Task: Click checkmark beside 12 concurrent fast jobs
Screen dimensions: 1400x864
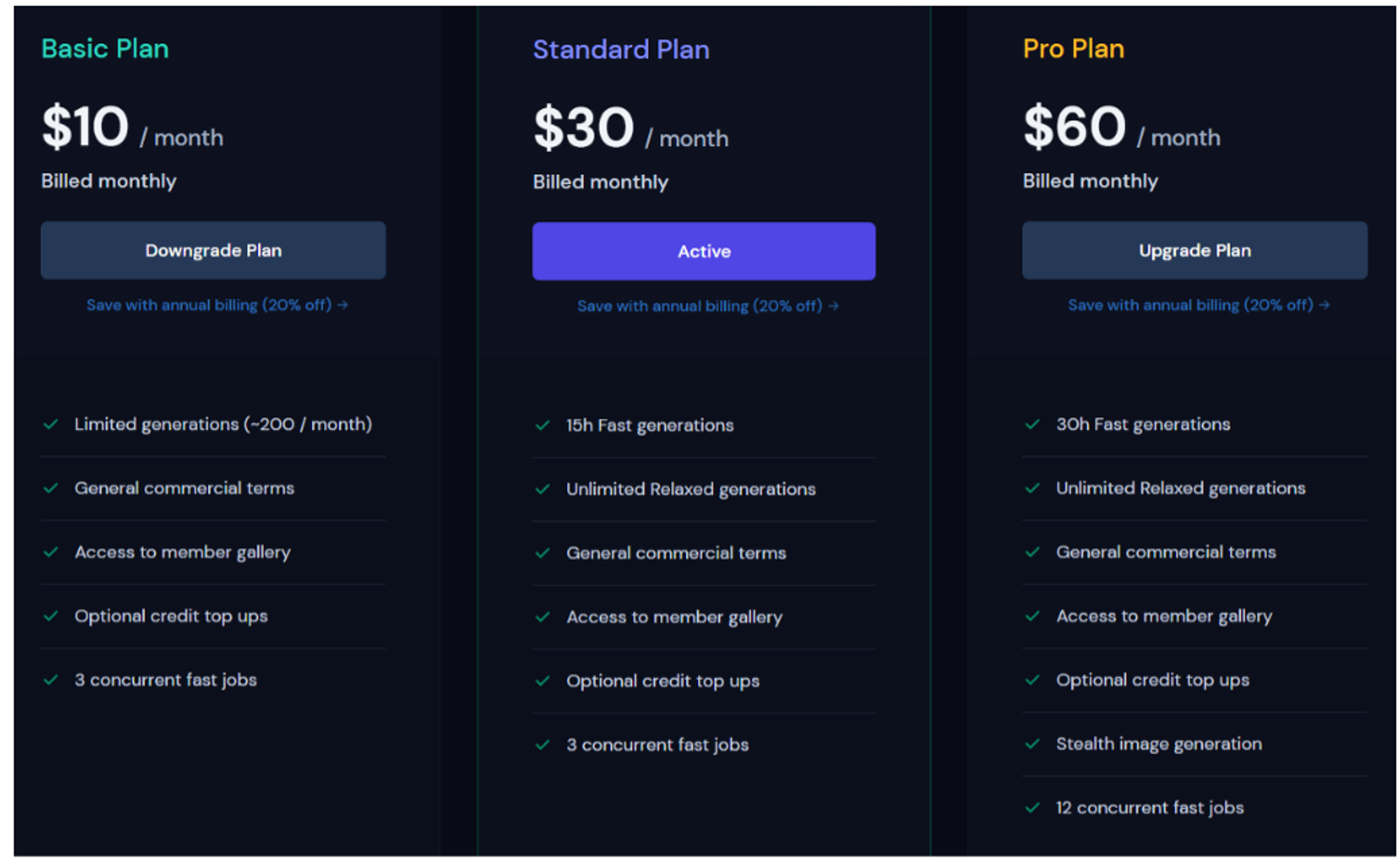Action: point(1032,807)
